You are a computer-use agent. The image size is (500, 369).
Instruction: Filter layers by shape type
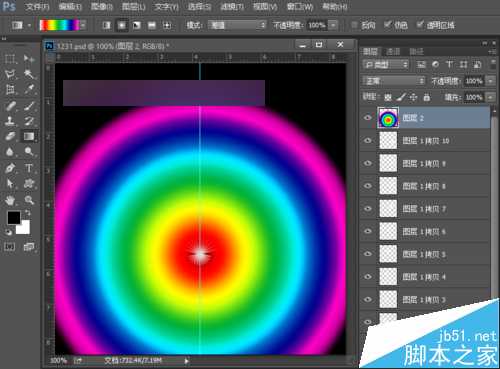click(464, 64)
